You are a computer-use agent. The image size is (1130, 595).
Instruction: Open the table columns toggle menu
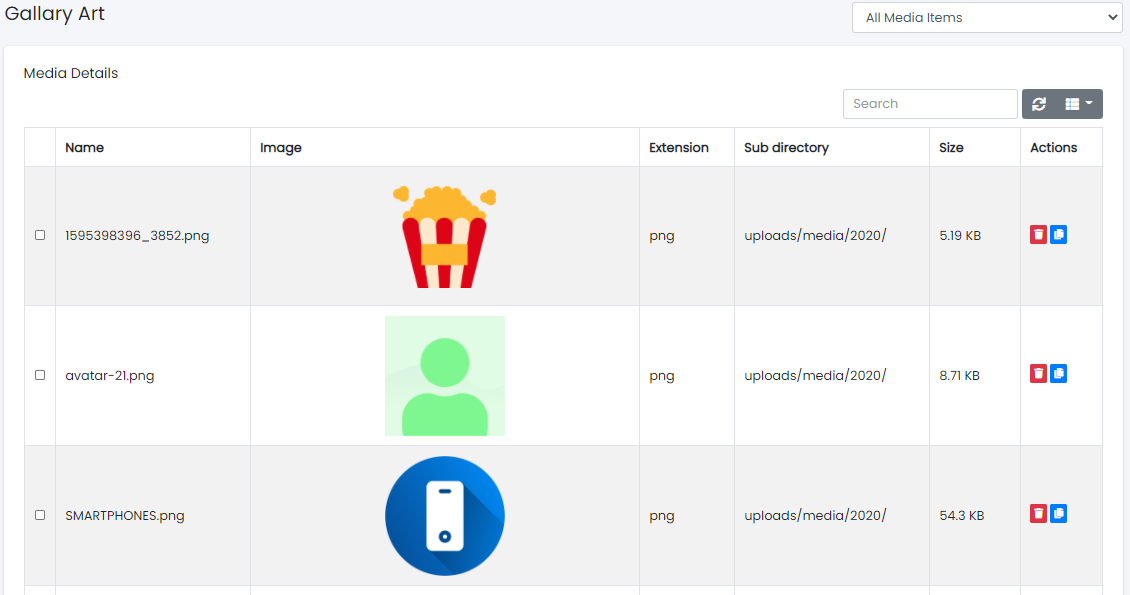(1078, 104)
